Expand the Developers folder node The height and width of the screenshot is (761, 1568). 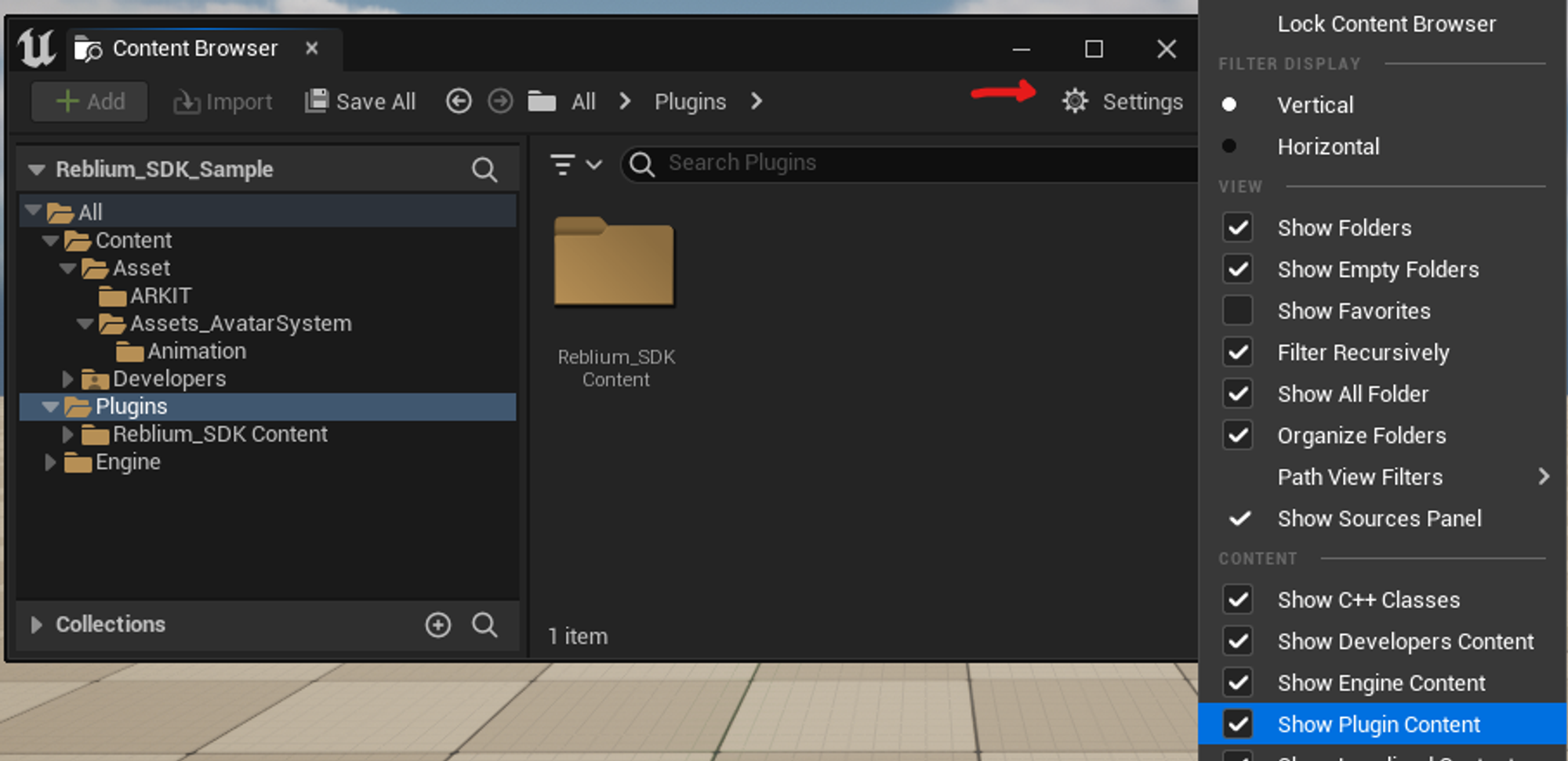pos(68,379)
